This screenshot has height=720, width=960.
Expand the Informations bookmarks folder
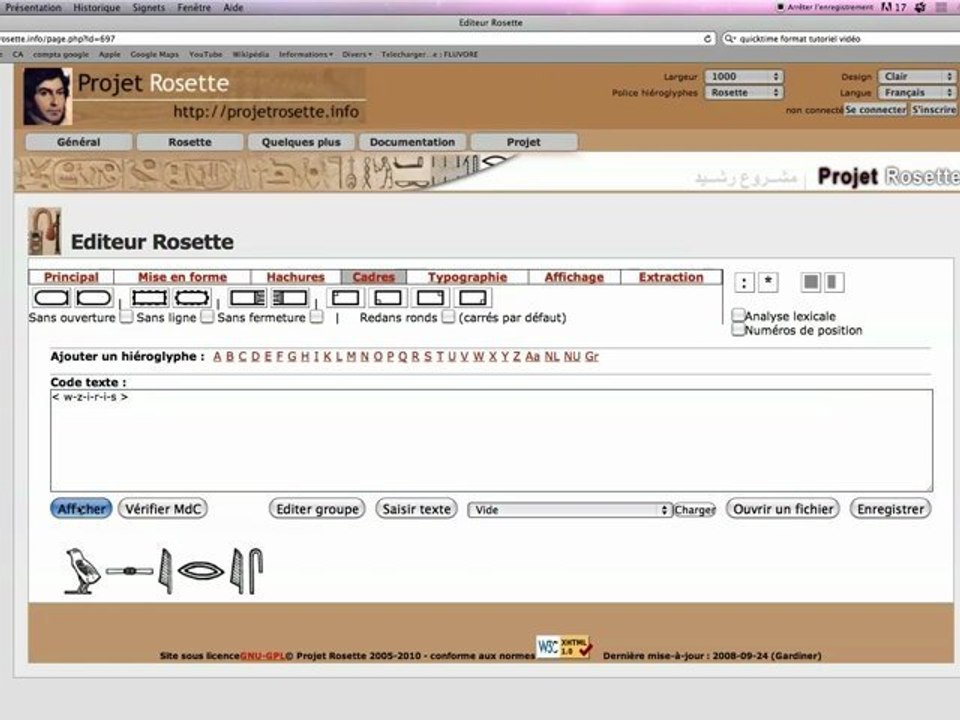point(306,54)
